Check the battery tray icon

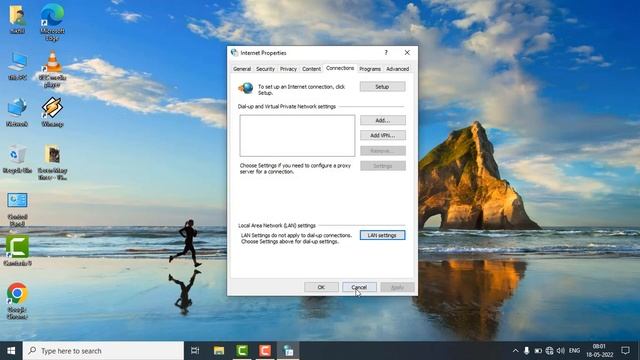pos(538,351)
